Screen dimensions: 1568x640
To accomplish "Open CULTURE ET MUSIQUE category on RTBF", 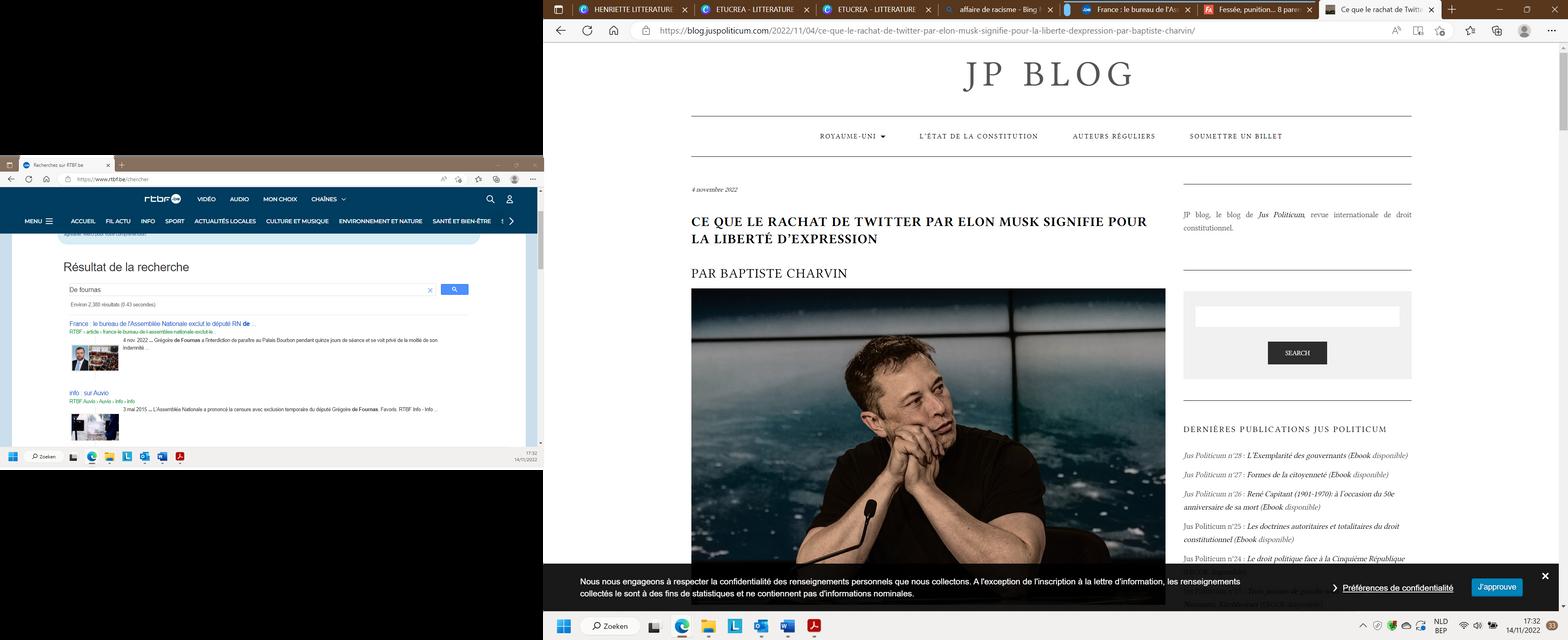I will click(297, 221).
